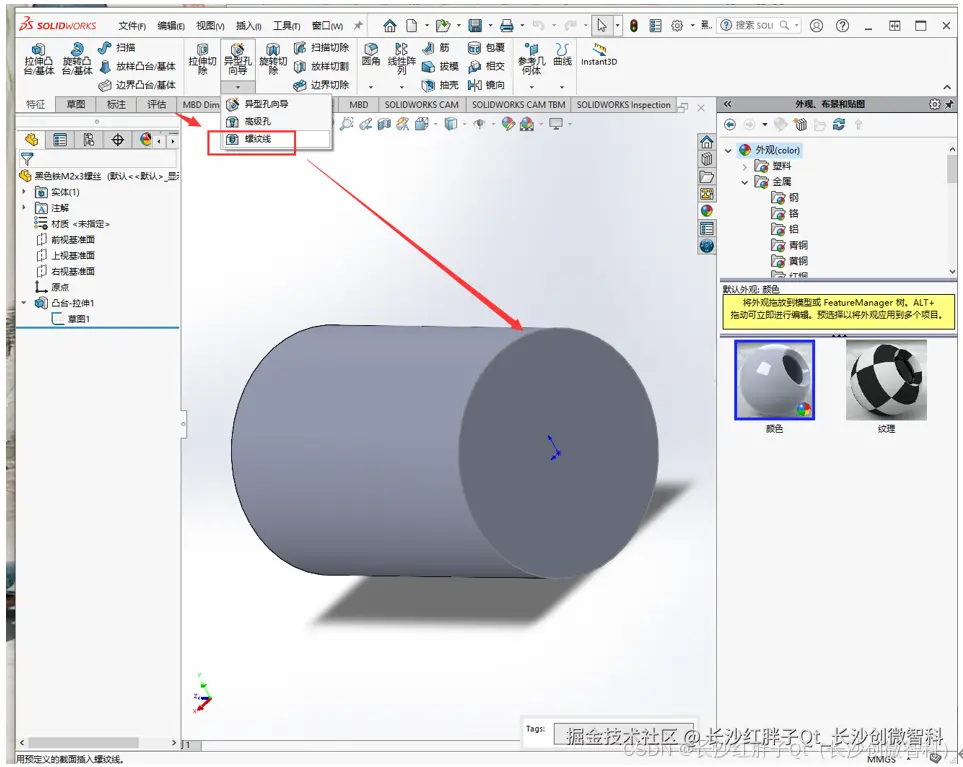Screen dimensions: 963x767
Task: Select the 边界切除 boundary cut tool
Action: pos(321,85)
